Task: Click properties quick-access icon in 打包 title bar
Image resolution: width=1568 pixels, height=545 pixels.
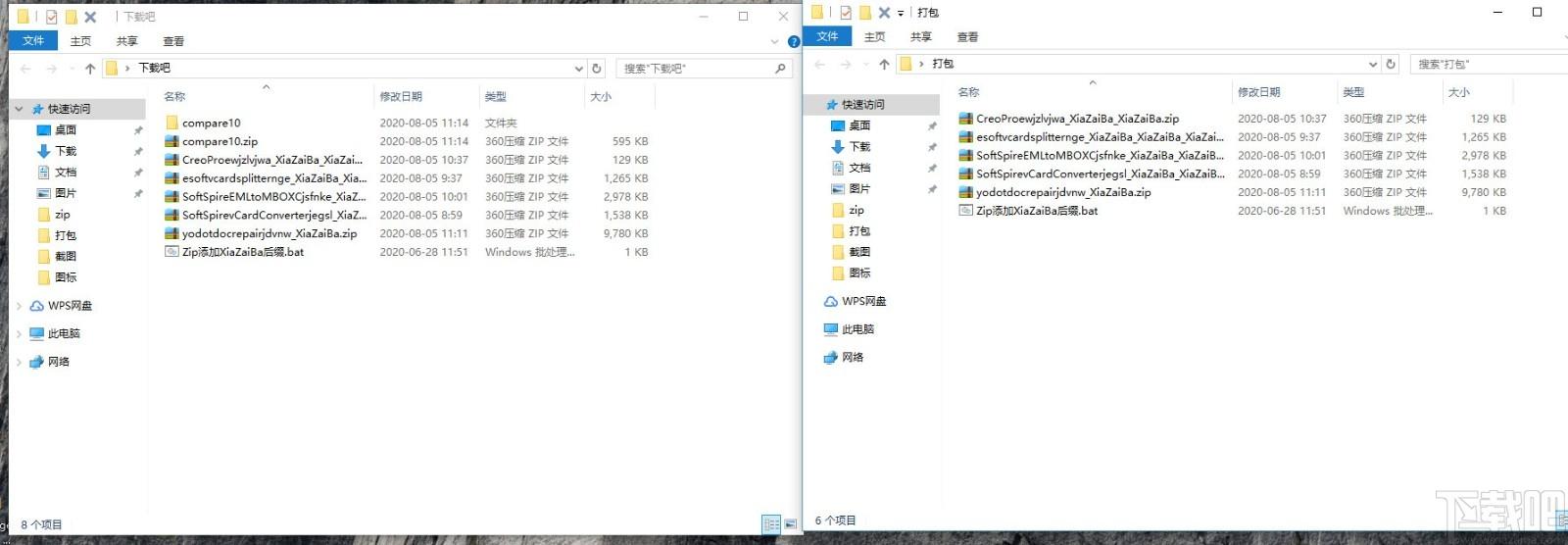Action: click(x=846, y=13)
